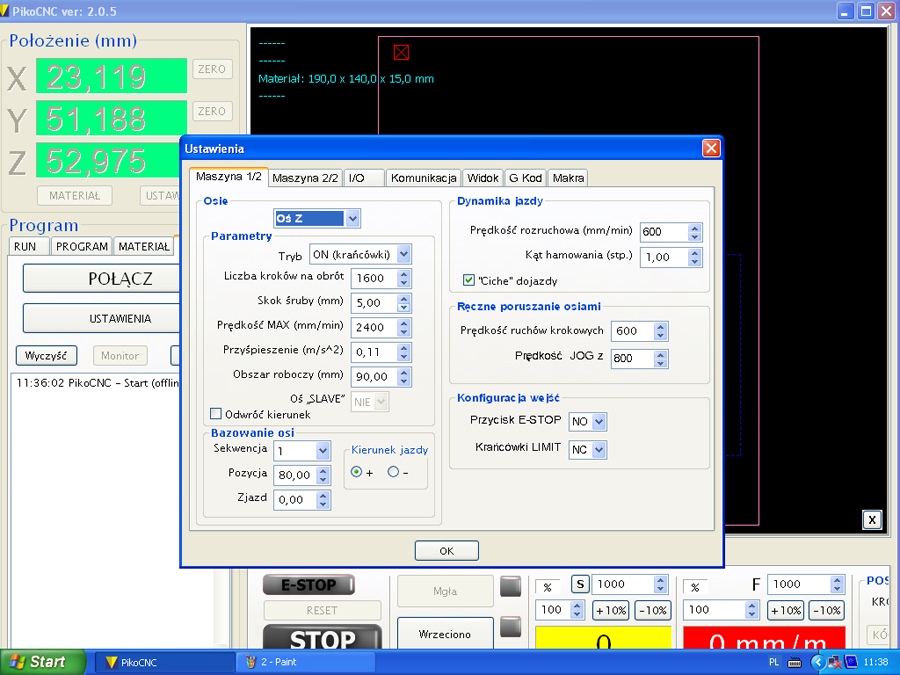900x675 pixels.
Task: Increase feed rate with +10% button
Action: (786, 610)
